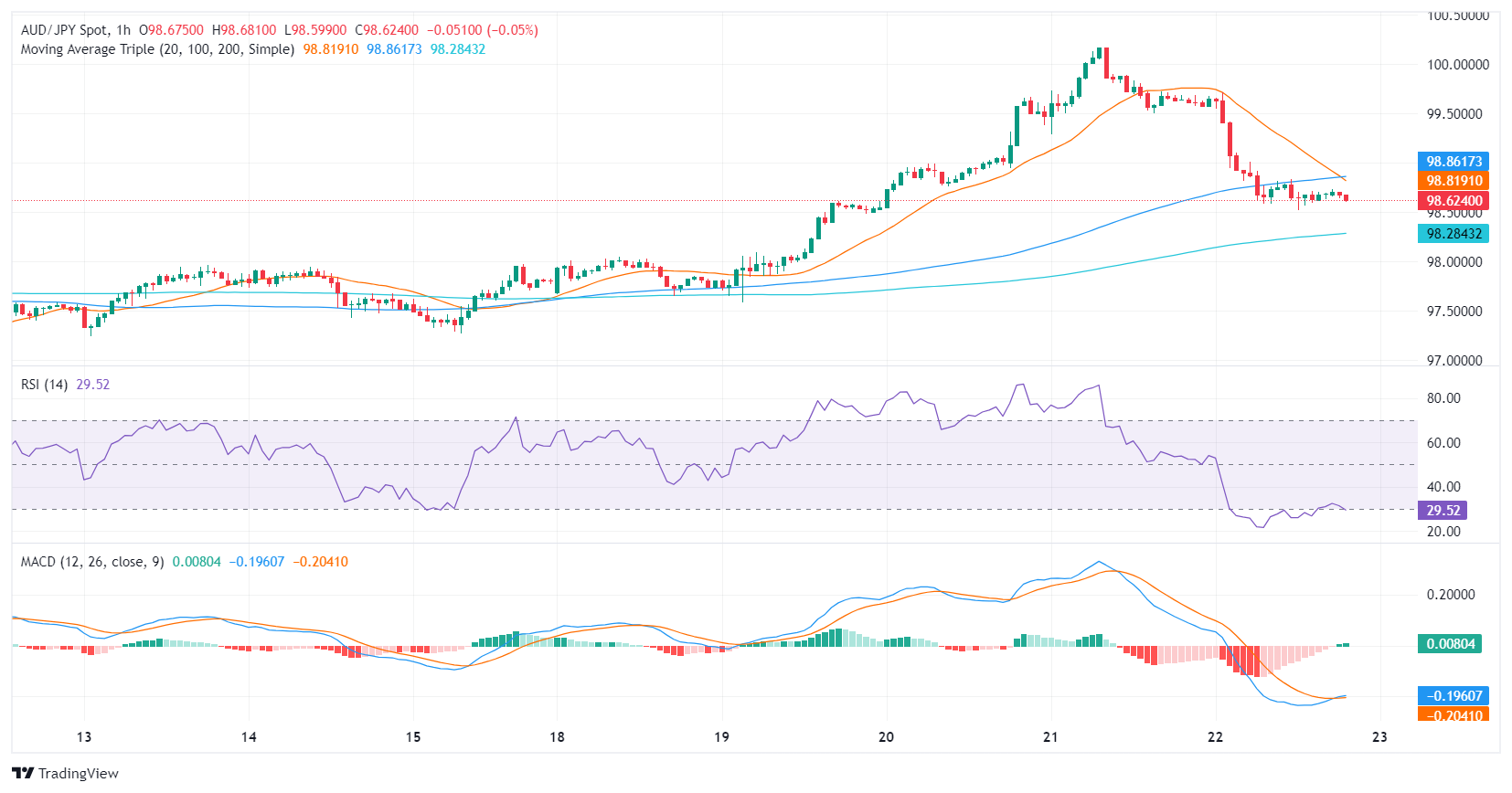1512x793 pixels.
Task: Click date 21 on the time axis
Action: (x=1050, y=737)
